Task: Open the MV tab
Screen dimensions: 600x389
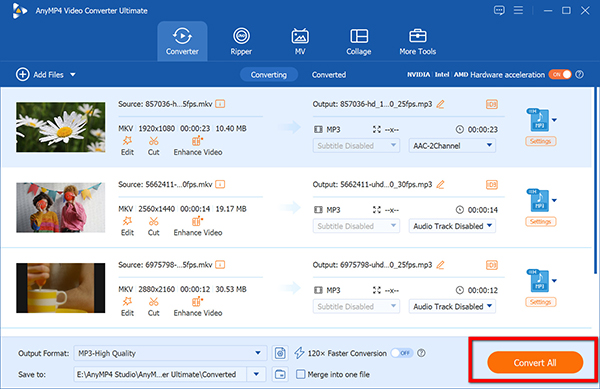Action: pos(300,41)
